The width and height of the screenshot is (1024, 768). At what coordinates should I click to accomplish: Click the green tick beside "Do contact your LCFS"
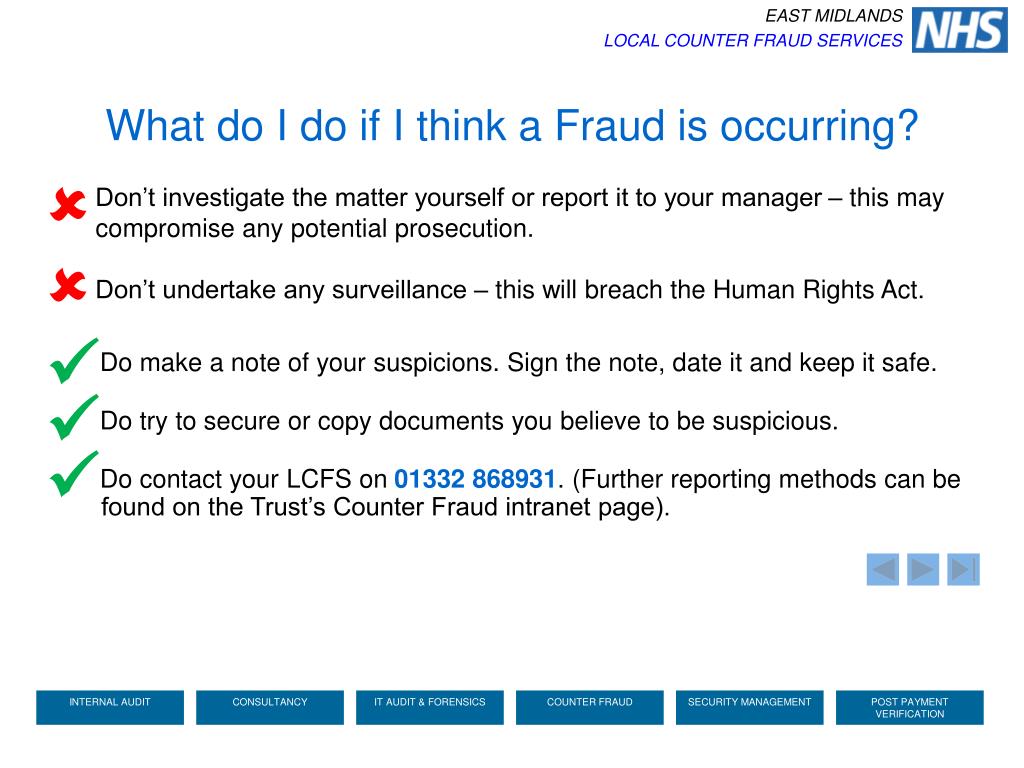tap(74, 474)
